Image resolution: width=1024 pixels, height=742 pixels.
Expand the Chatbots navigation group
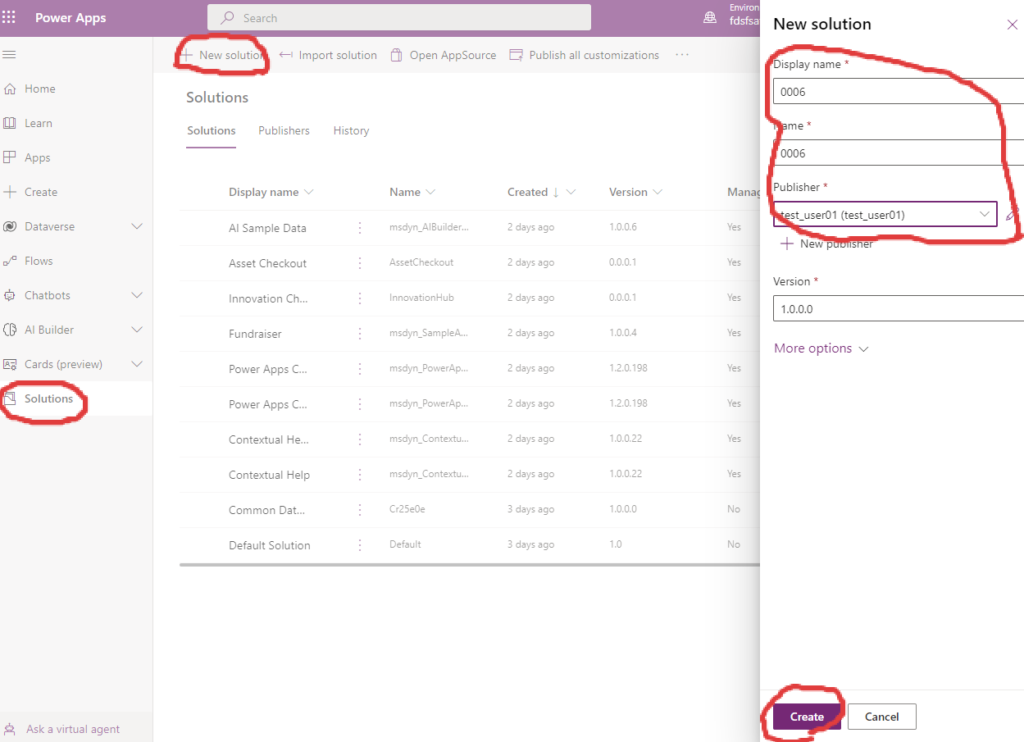pyautogui.click(x=137, y=296)
